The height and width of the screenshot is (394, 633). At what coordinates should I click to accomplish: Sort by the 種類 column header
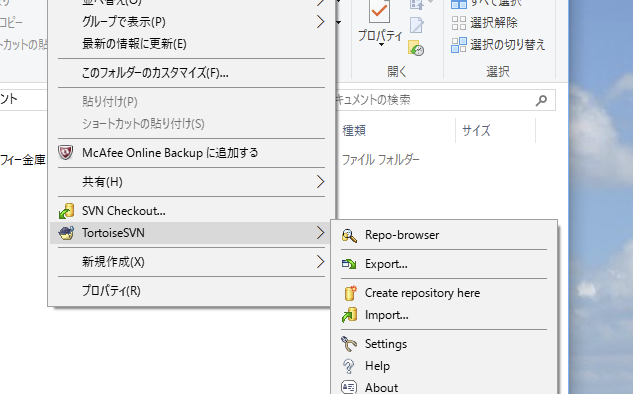click(354, 131)
